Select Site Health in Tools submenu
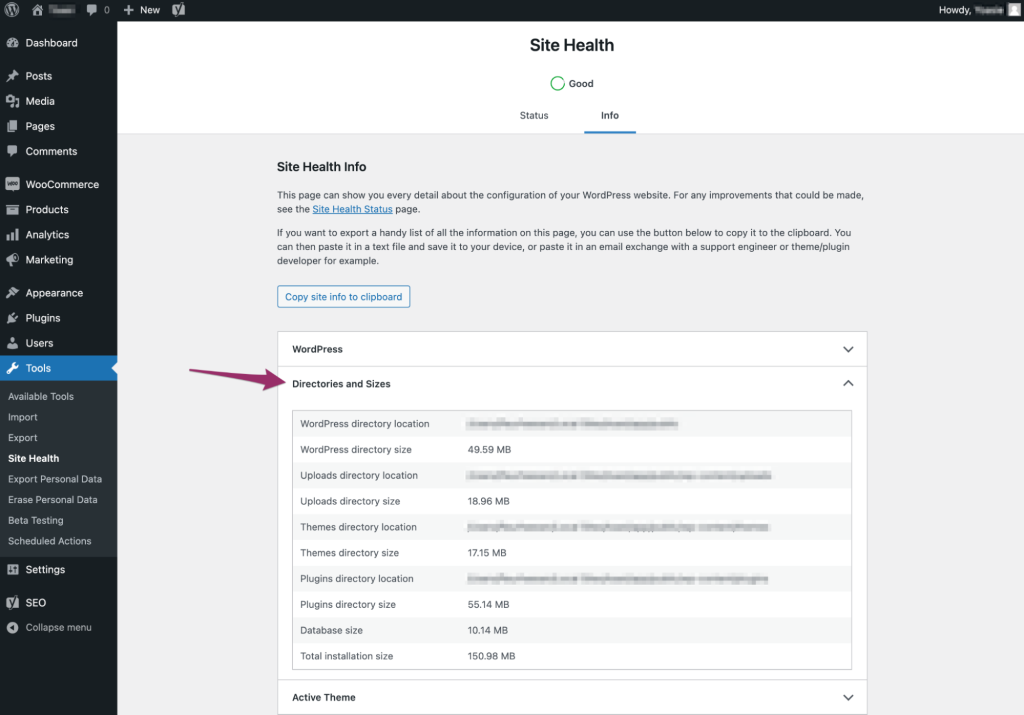The height and width of the screenshot is (715, 1024). (x=33, y=458)
